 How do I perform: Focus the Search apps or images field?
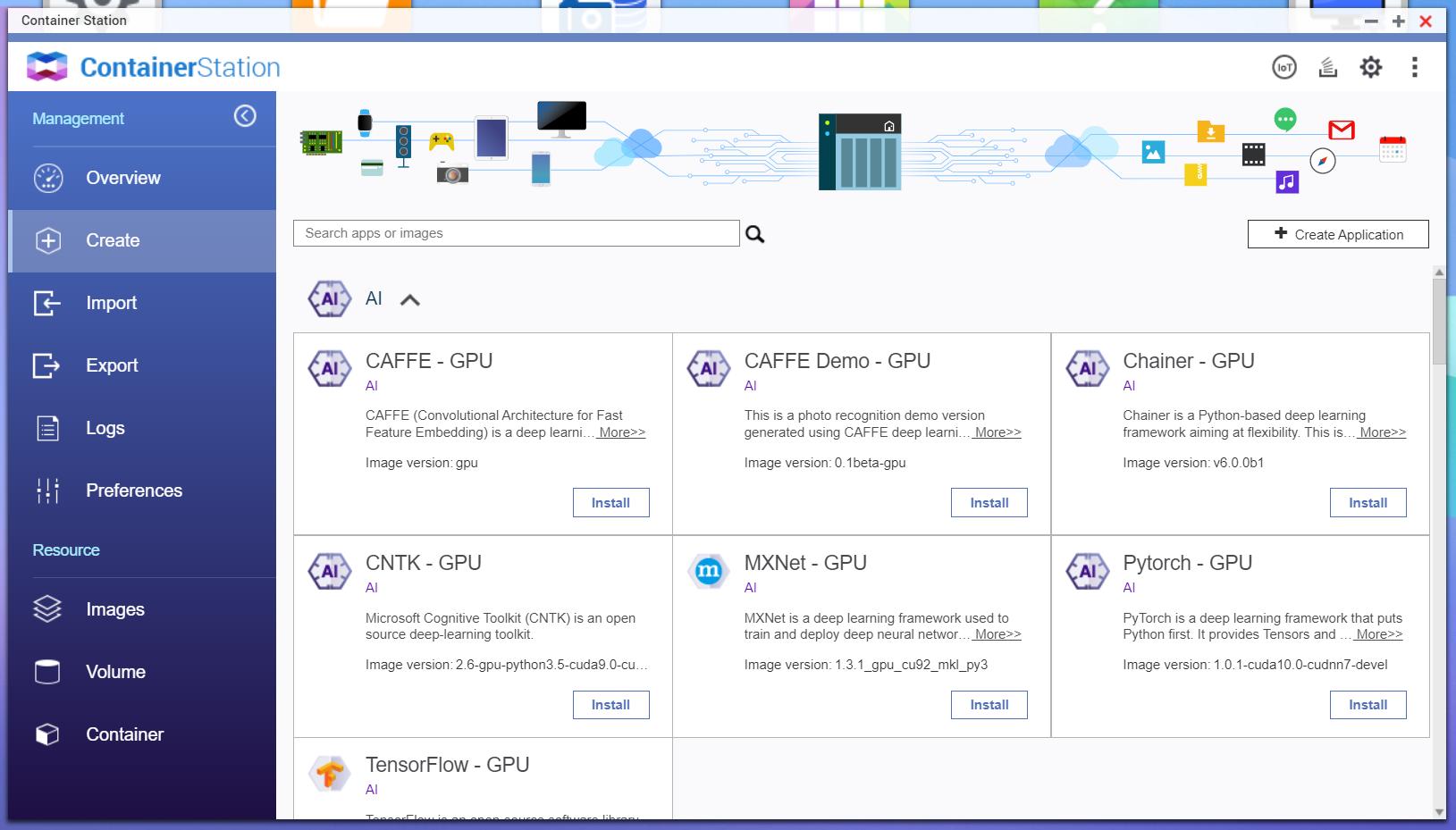[x=516, y=233]
